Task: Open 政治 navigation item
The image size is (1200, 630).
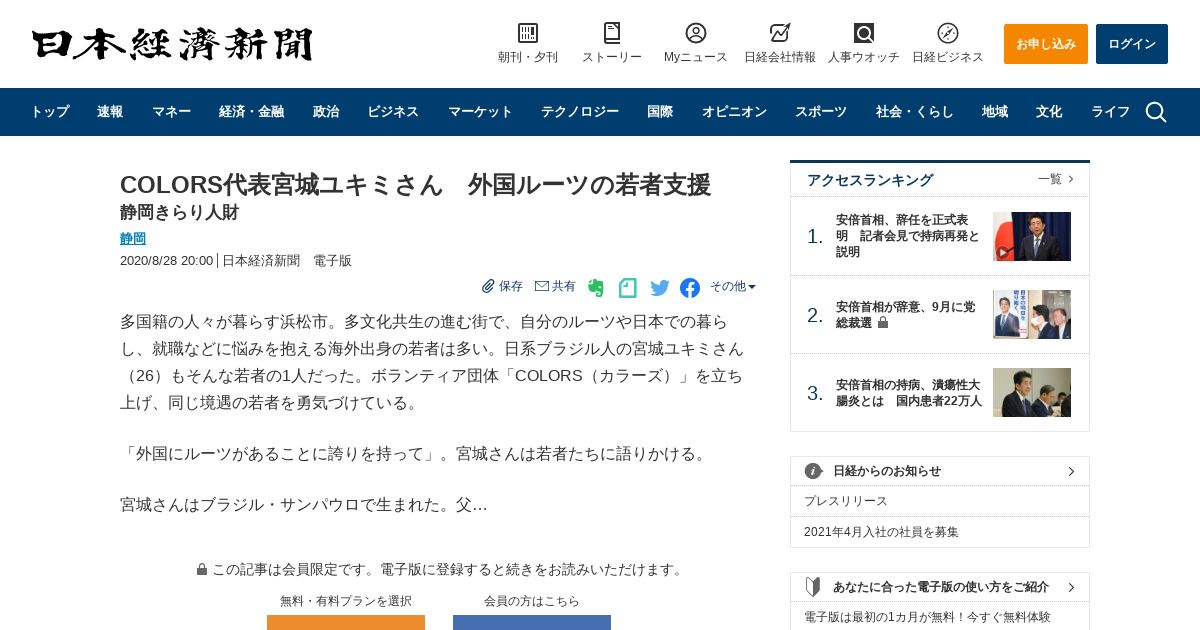Action: (326, 112)
